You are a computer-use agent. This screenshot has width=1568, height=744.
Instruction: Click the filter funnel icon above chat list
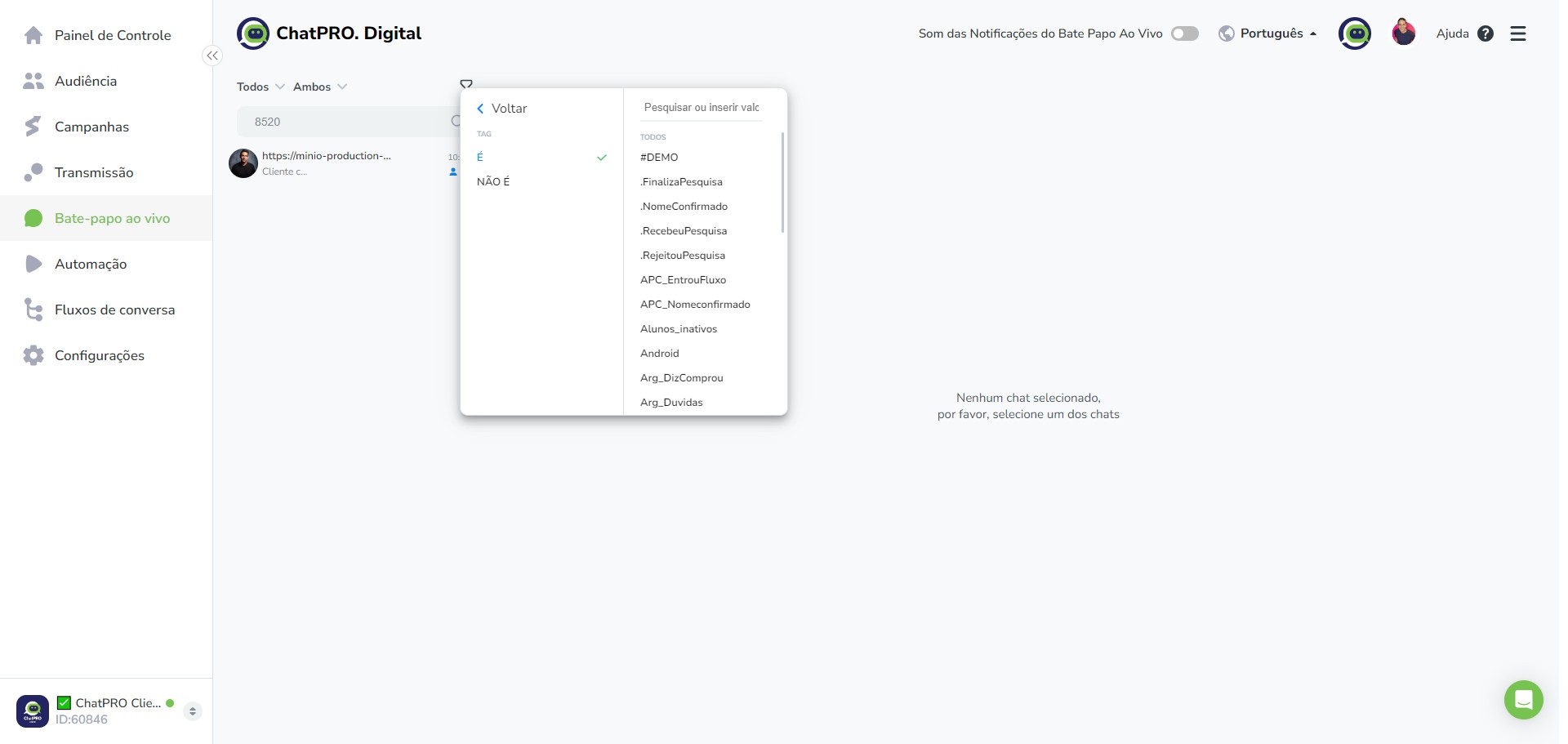[x=466, y=84]
